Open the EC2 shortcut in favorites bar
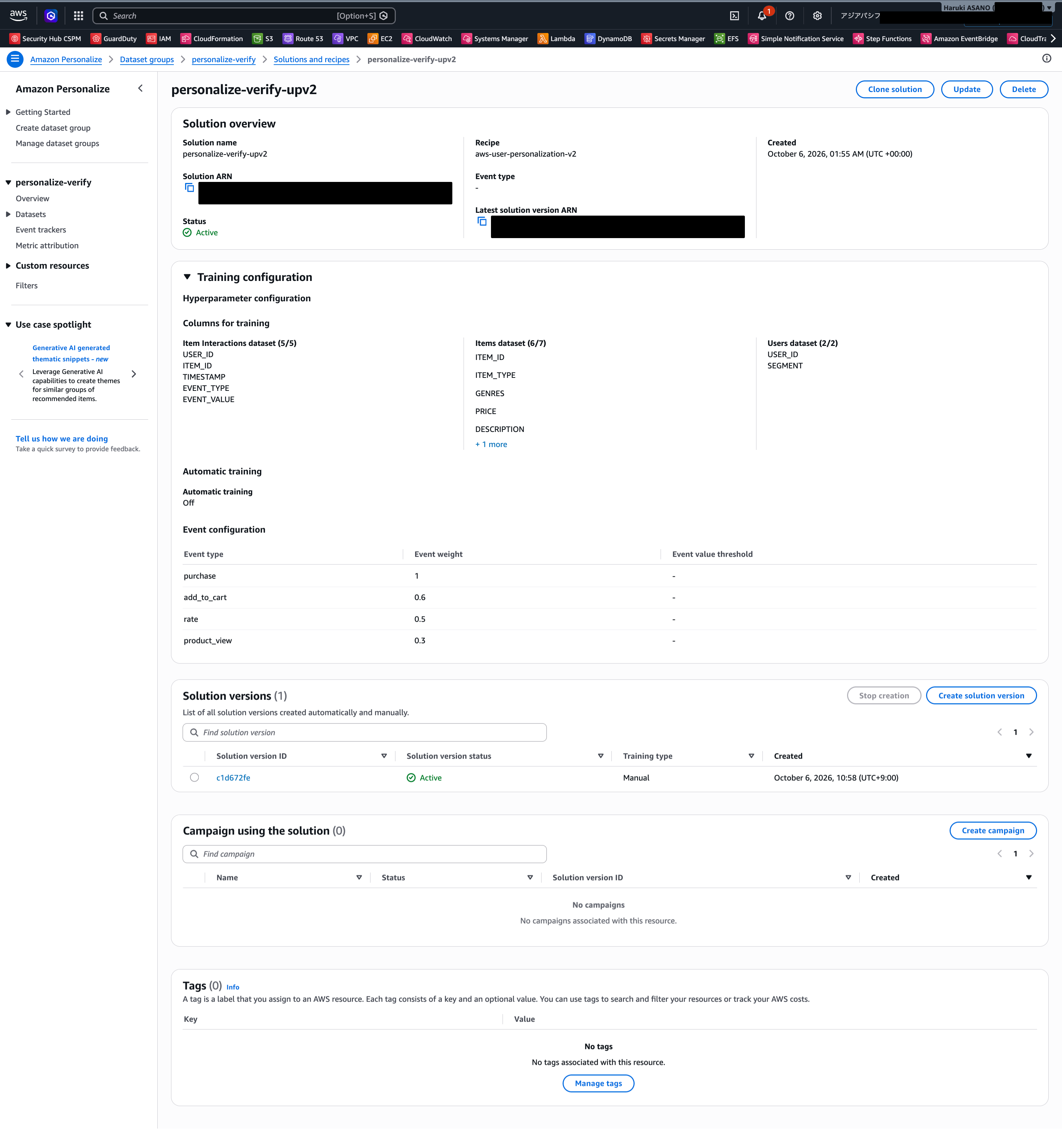 380,39
